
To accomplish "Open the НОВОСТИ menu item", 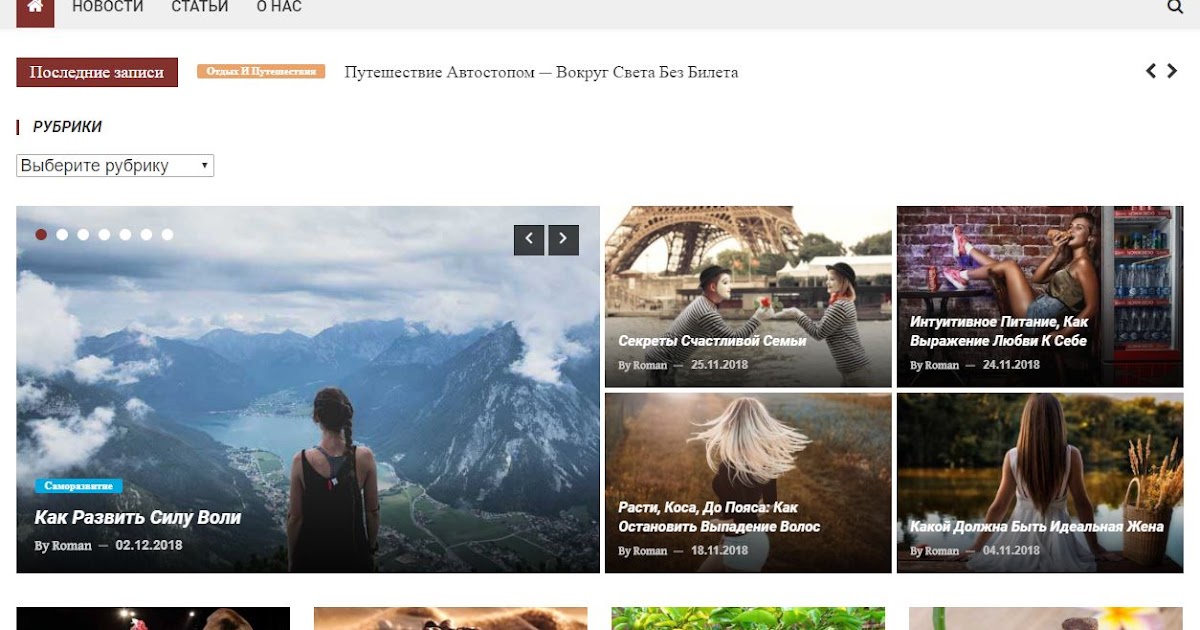I will click(108, 7).
